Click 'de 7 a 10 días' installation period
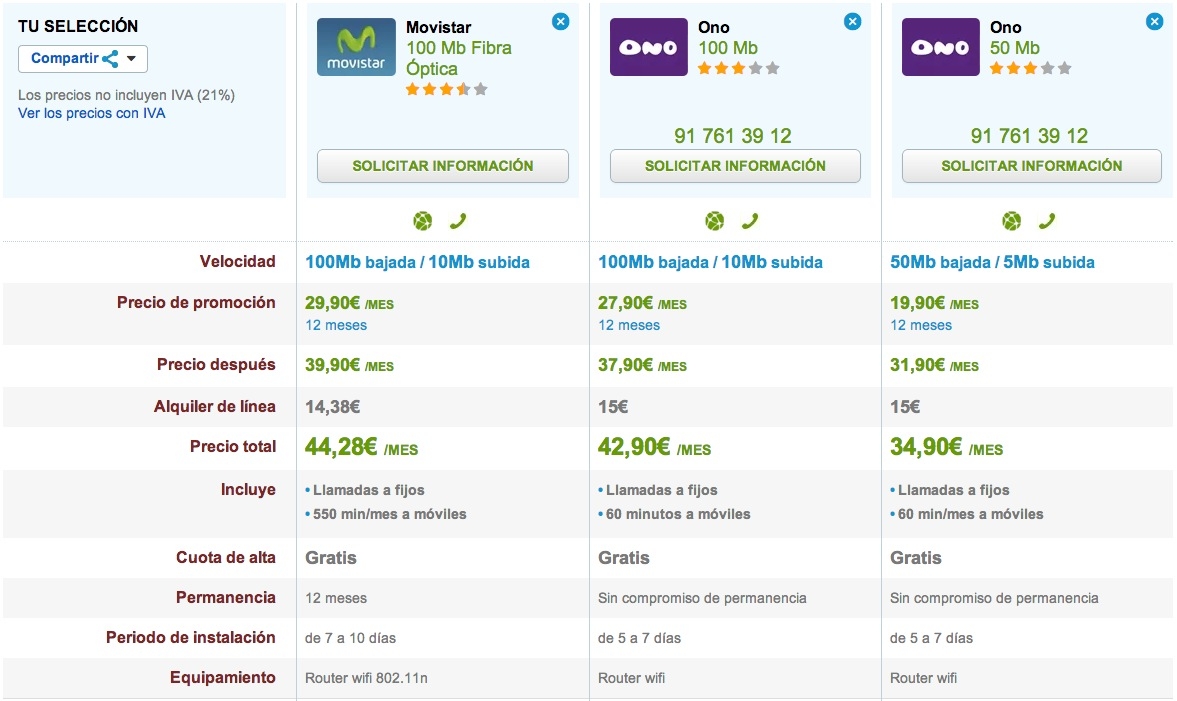Viewport: 1177px width, 701px height. (x=350, y=638)
